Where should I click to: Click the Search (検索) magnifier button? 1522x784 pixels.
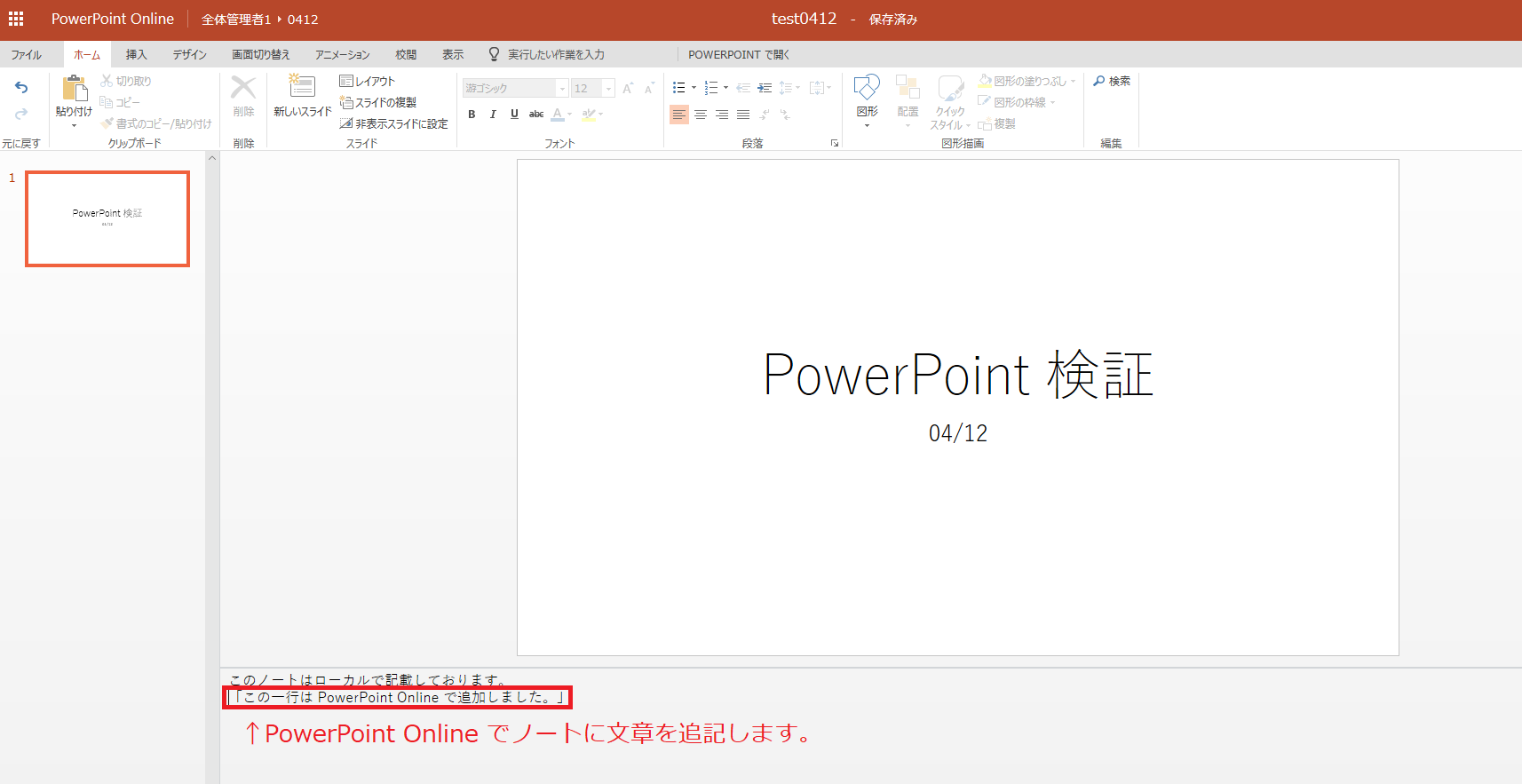[1112, 81]
